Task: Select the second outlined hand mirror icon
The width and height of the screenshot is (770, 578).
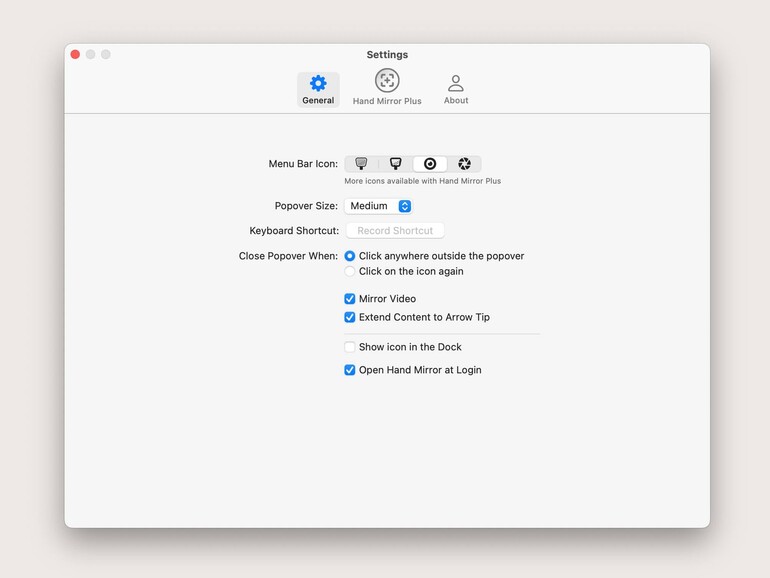Action: [395, 164]
